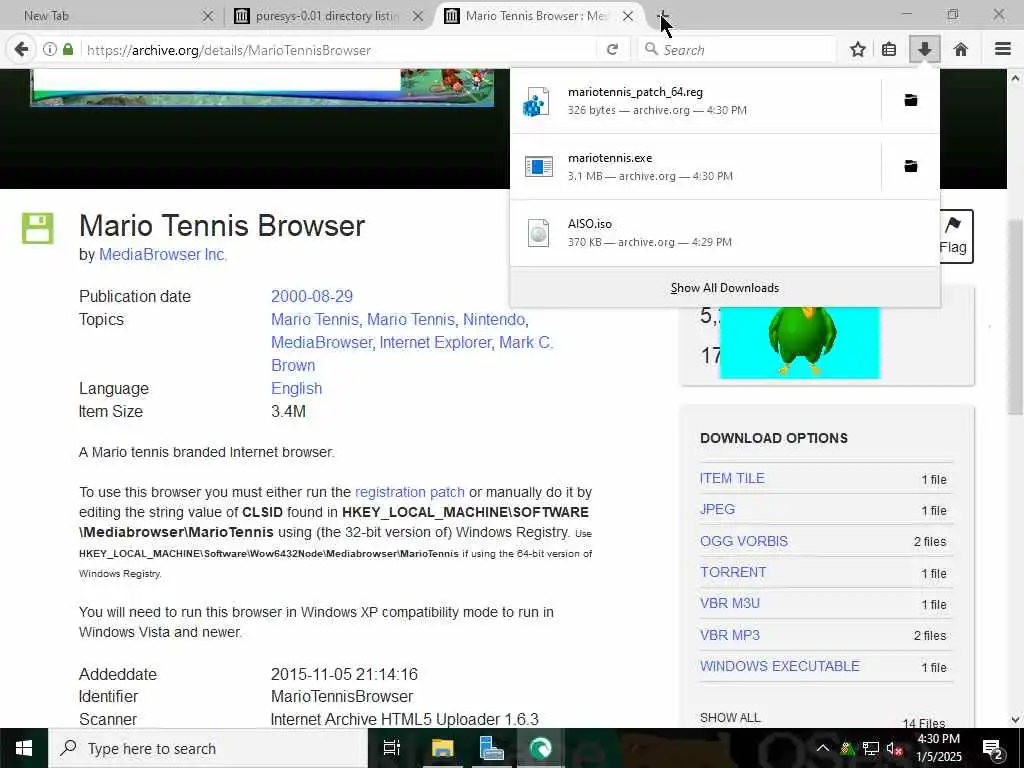The width and height of the screenshot is (1024, 768).
Task: Open a new tab with plus button
Action: click(x=662, y=16)
